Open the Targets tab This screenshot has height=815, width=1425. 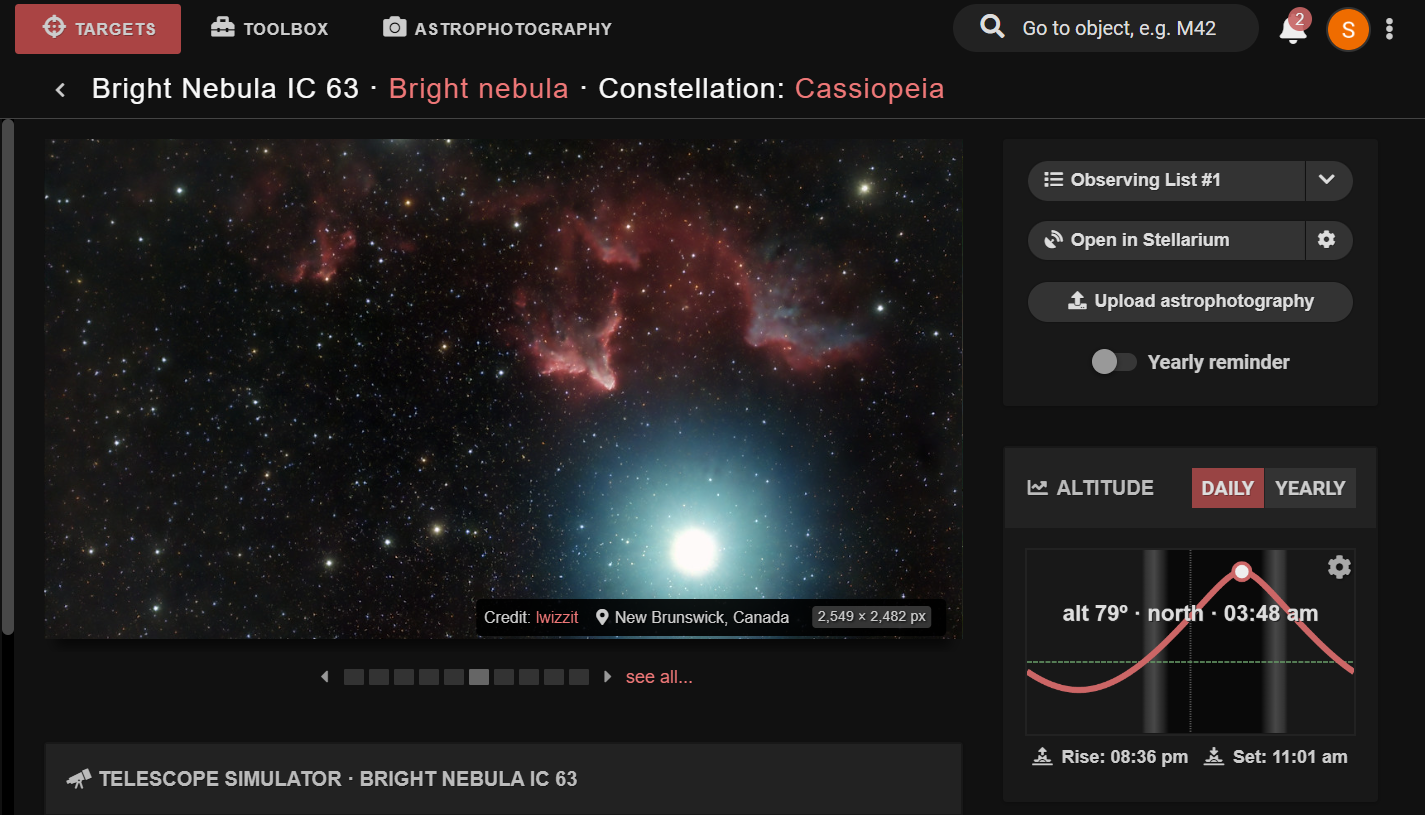pyautogui.click(x=98, y=29)
